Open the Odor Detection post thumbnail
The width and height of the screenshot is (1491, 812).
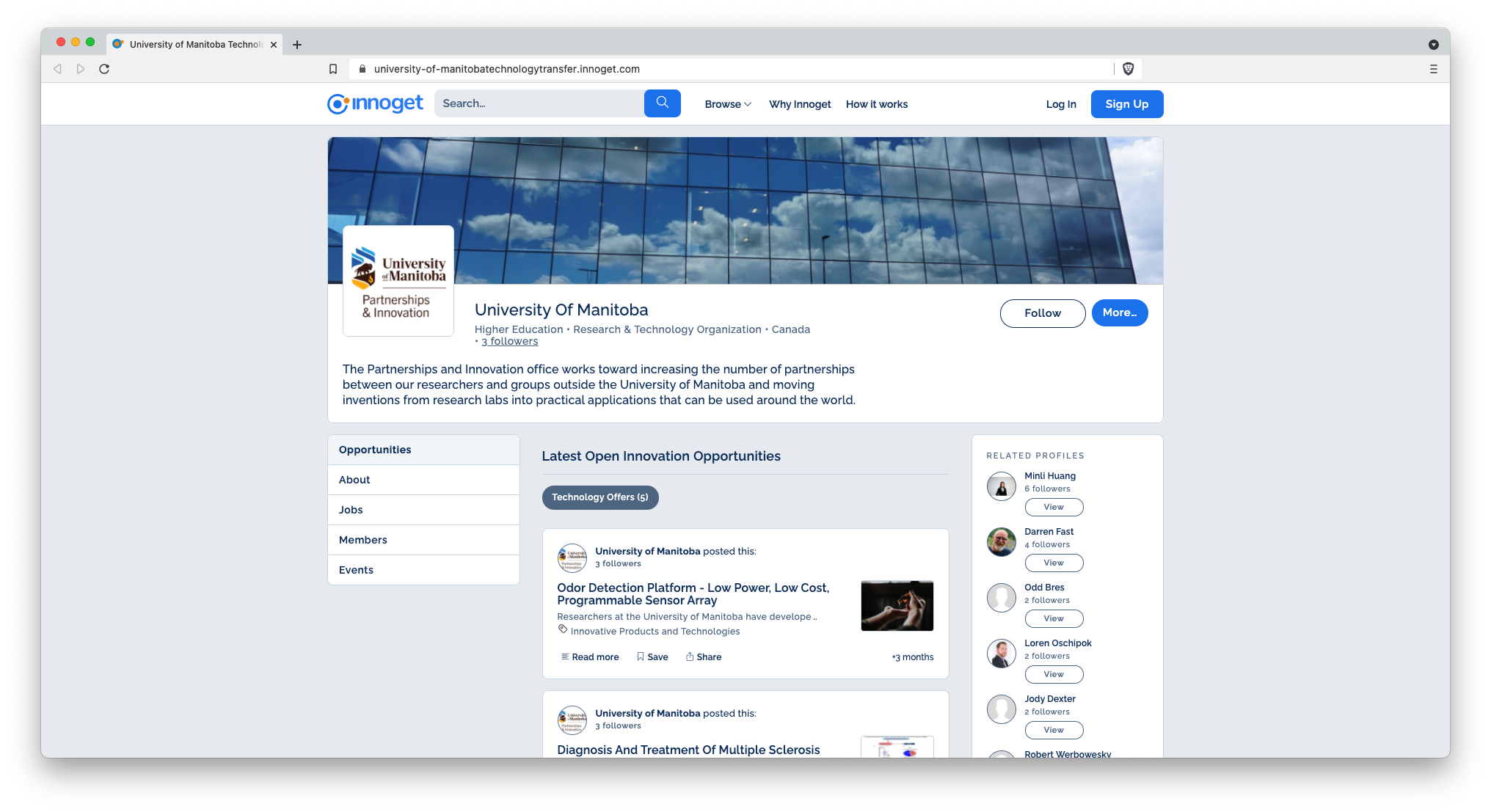897,606
